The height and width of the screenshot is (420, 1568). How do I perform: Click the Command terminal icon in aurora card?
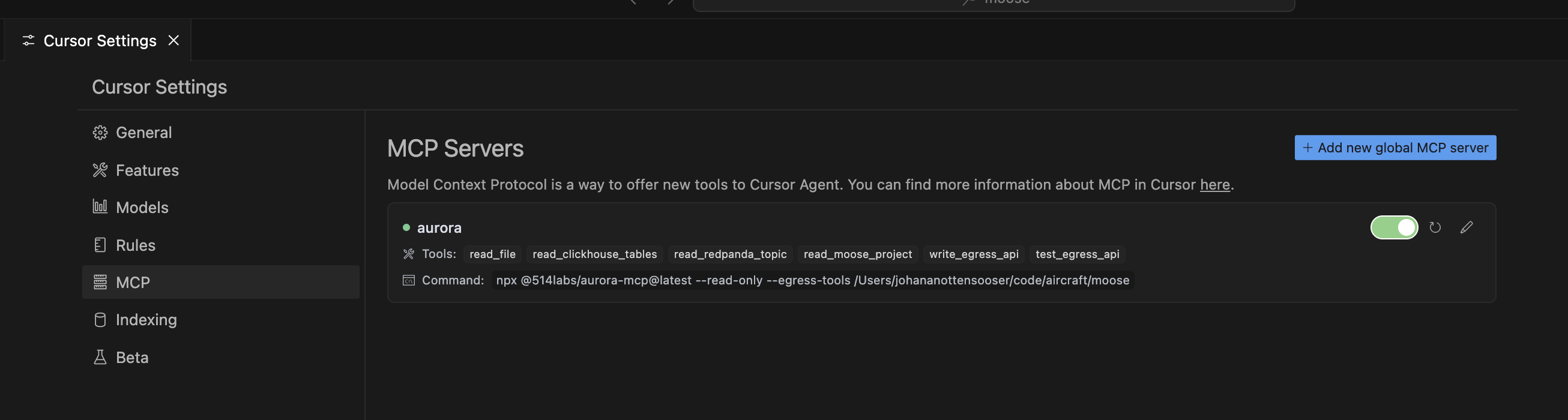408,280
